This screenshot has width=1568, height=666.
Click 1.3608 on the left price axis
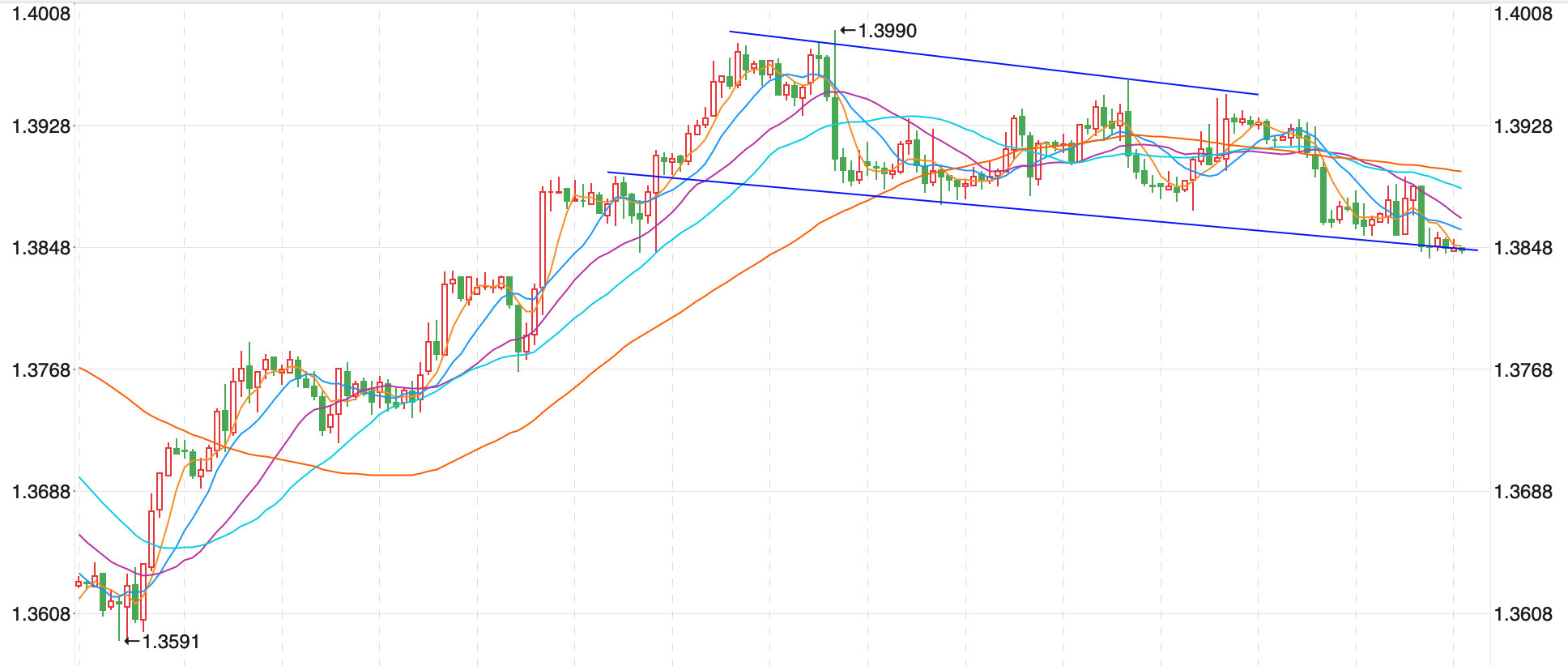[x=40, y=614]
